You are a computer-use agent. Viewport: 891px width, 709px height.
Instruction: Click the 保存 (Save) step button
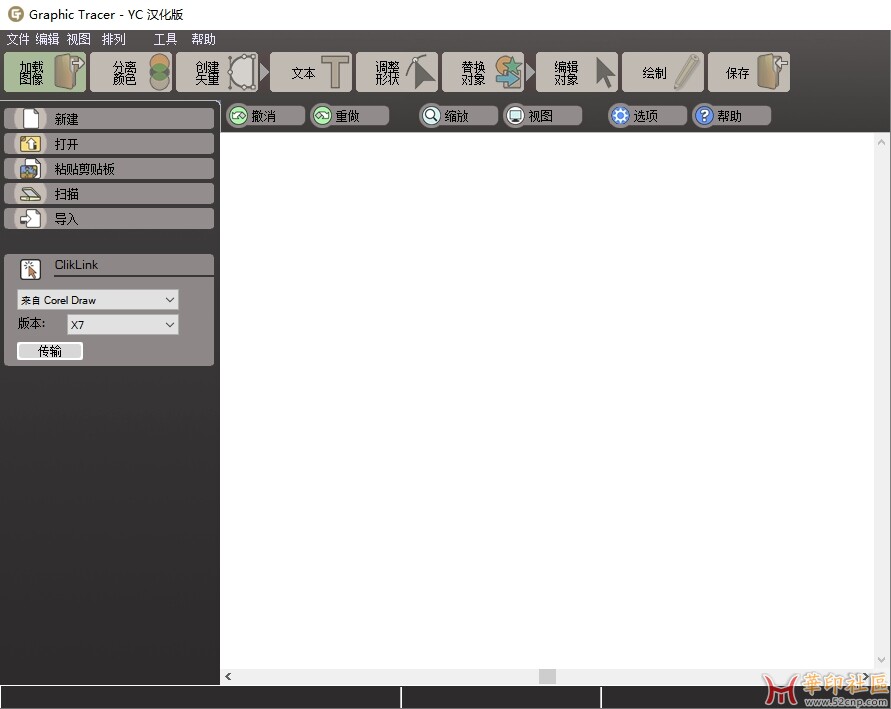[x=749, y=72]
